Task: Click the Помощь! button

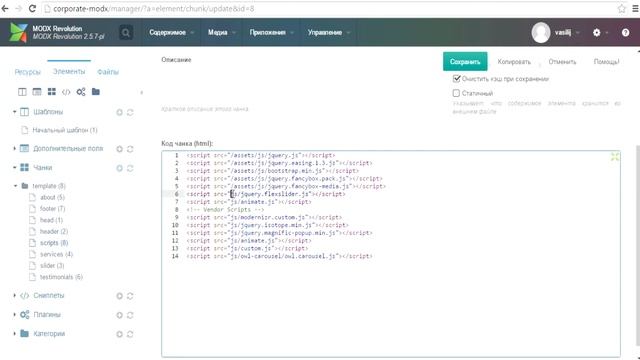Action: 606,62
